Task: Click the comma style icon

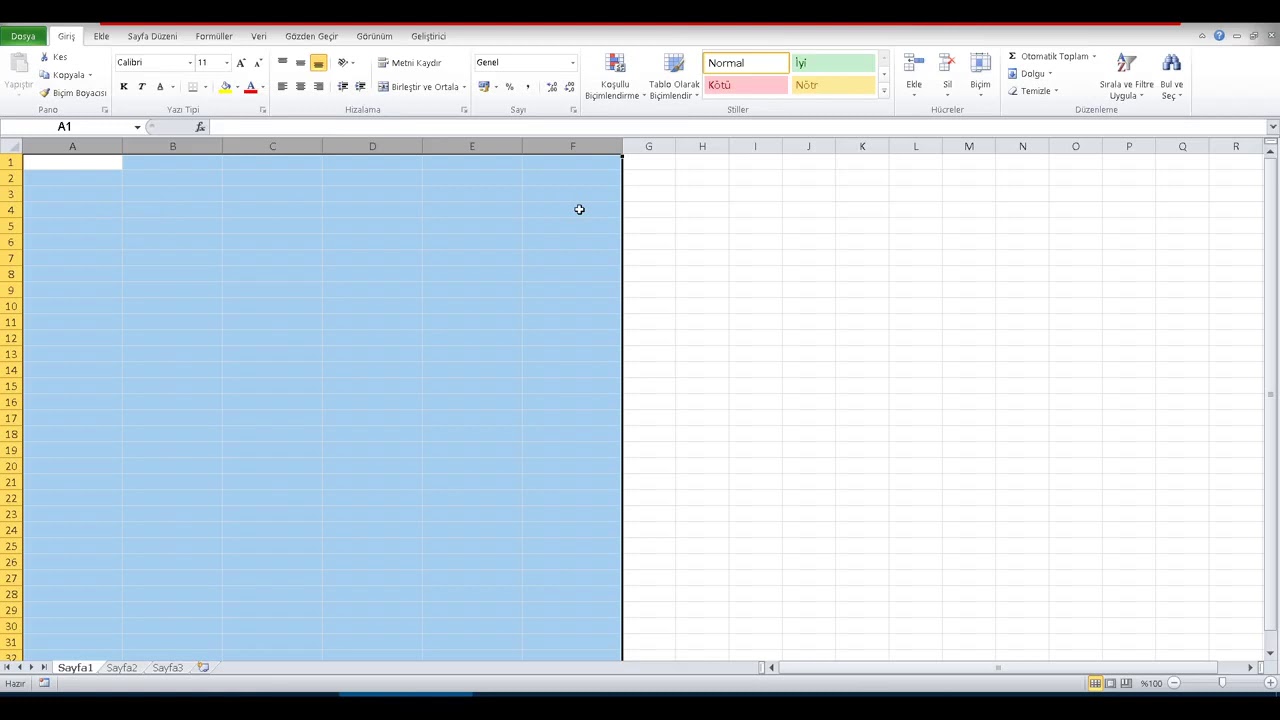Action: click(527, 87)
